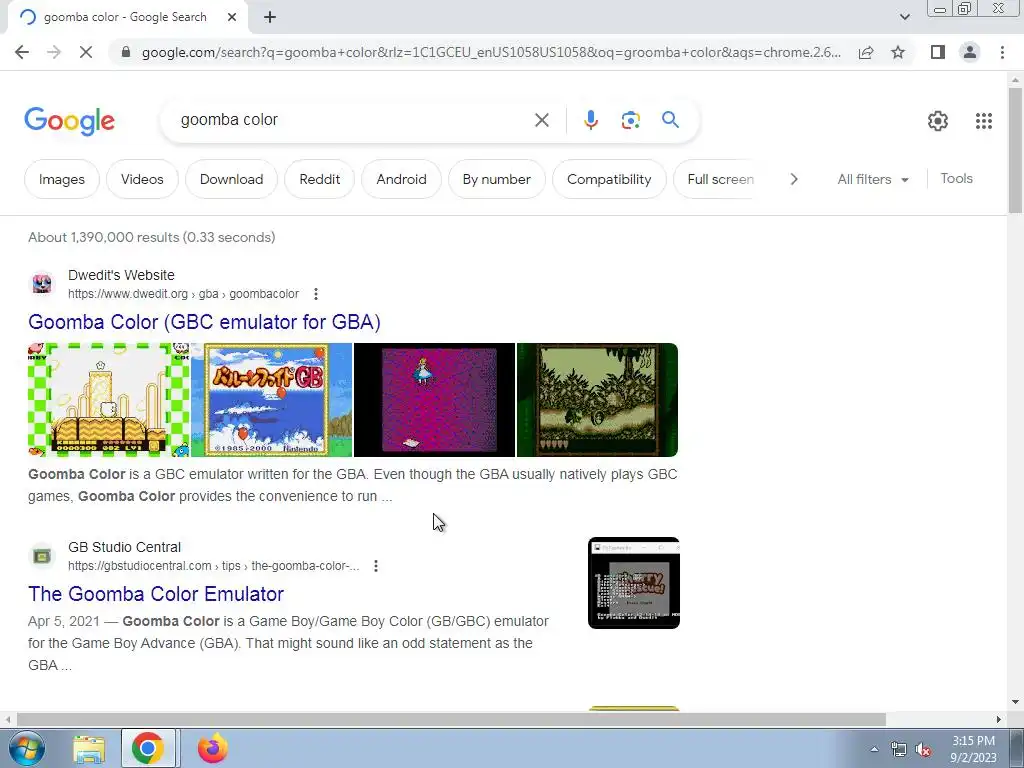Viewport: 1024px width, 768px height.
Task: Open Google quick settings gear
Action: [x=938, y=121]
